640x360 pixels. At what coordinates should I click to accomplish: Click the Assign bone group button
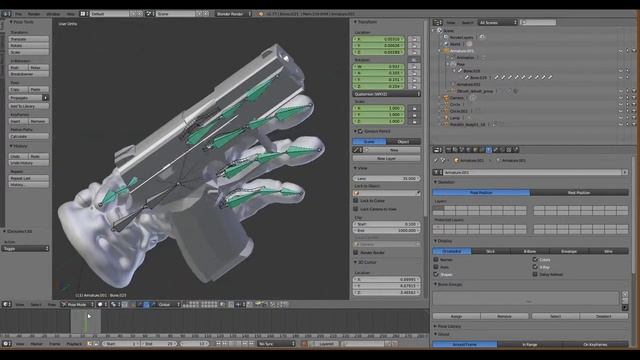456,316
